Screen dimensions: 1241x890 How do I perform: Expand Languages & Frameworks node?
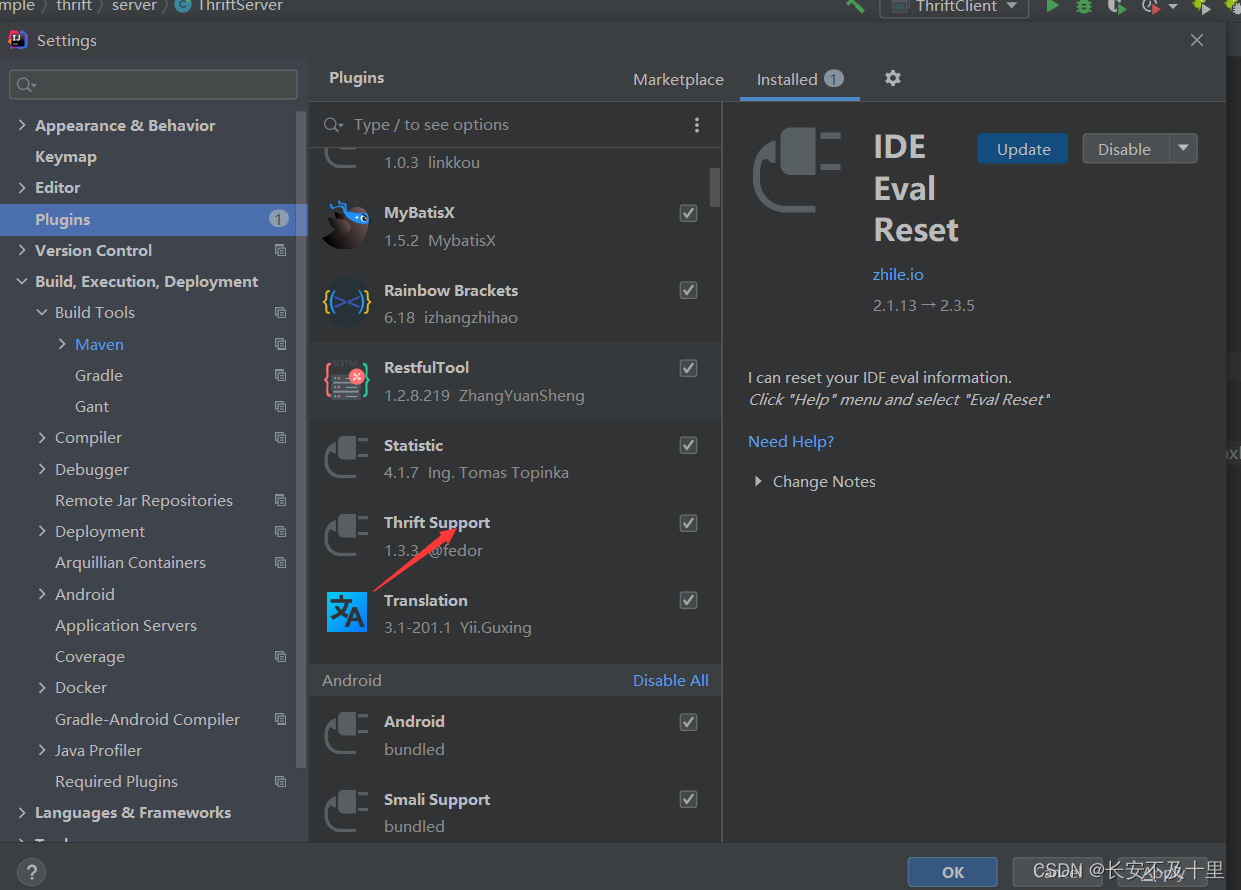tap(22, 813)
